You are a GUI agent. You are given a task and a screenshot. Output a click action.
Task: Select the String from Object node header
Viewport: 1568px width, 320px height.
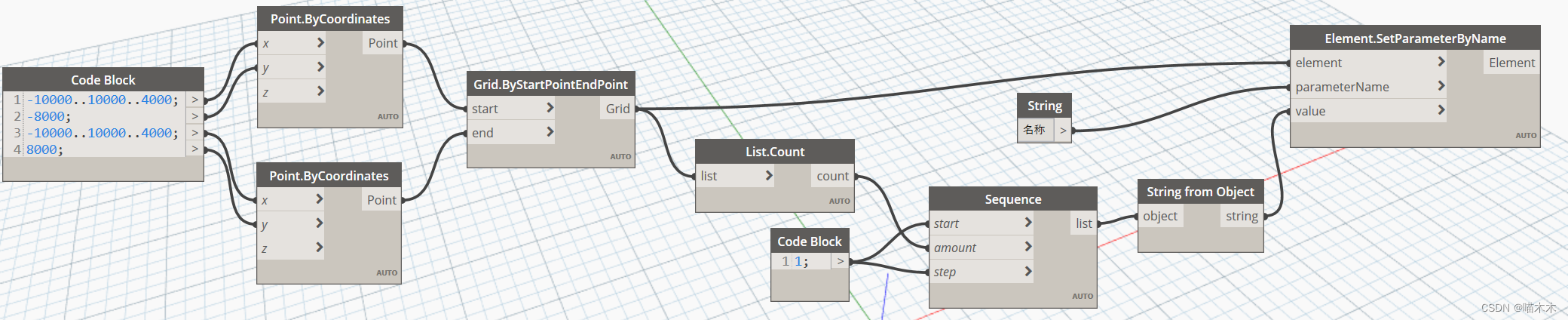1200,192
